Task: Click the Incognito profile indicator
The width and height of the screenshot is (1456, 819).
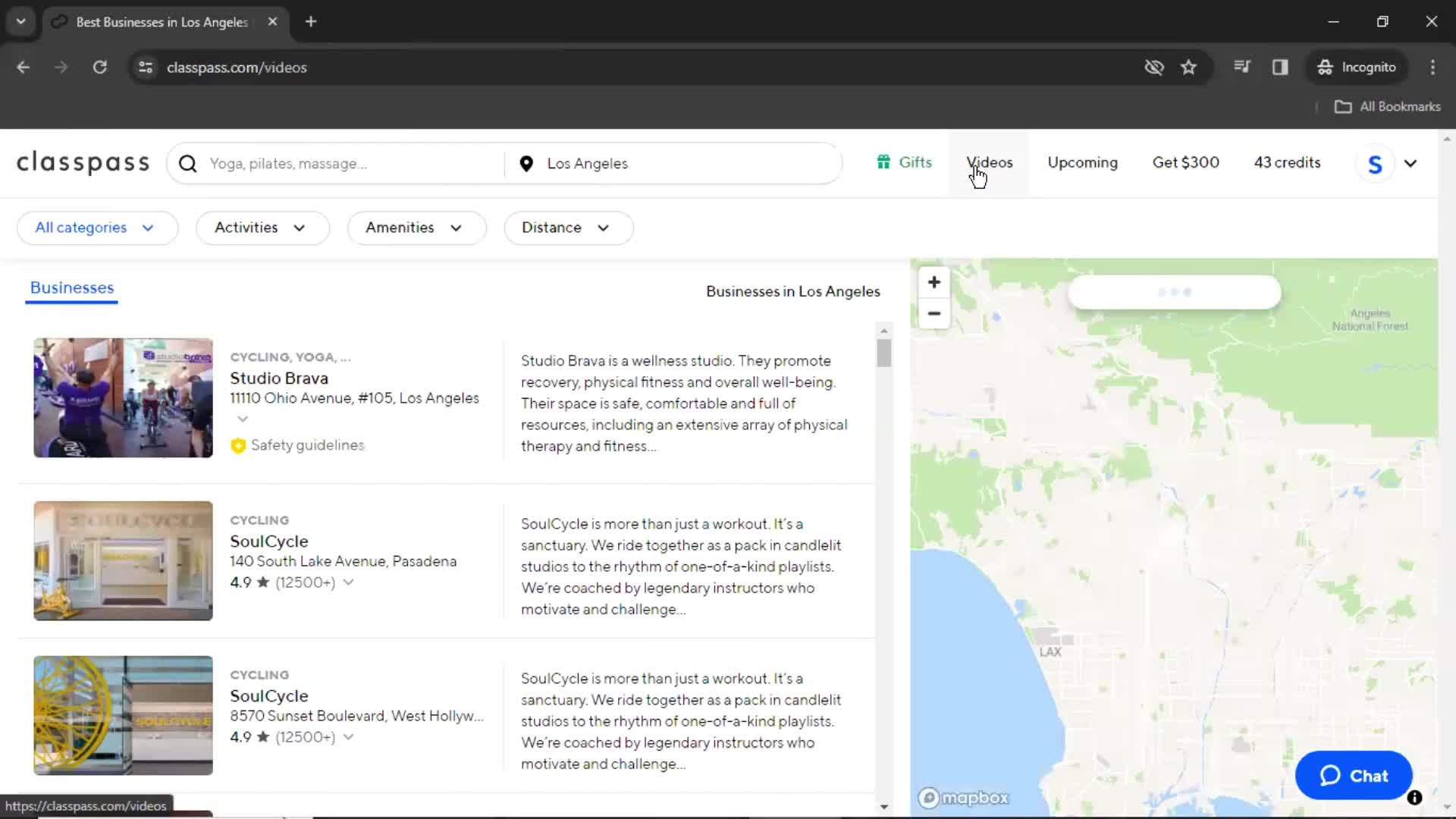Action: [x=1357, y=67]
